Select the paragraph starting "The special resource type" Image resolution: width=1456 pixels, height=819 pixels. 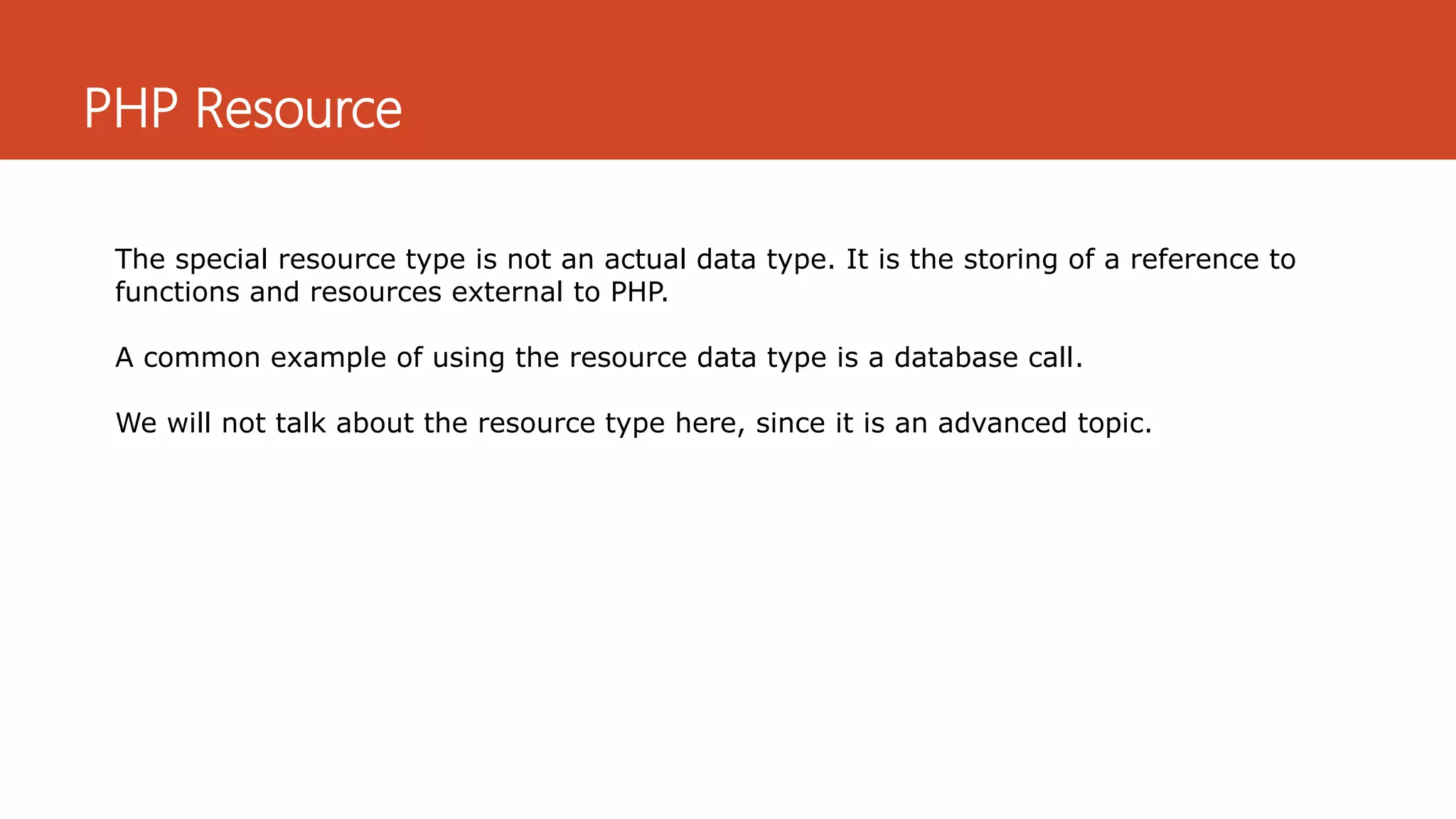click(x=705, y=275)
